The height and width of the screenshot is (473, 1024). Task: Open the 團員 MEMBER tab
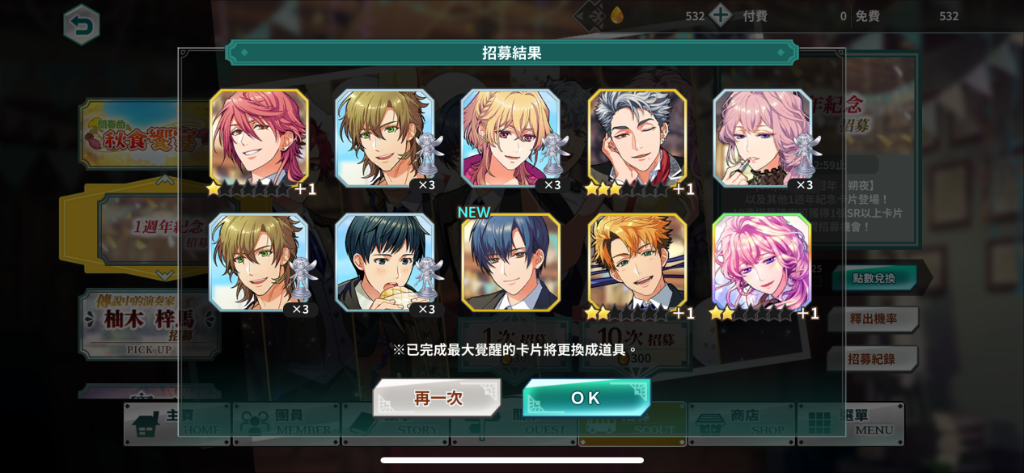point(286,423)
